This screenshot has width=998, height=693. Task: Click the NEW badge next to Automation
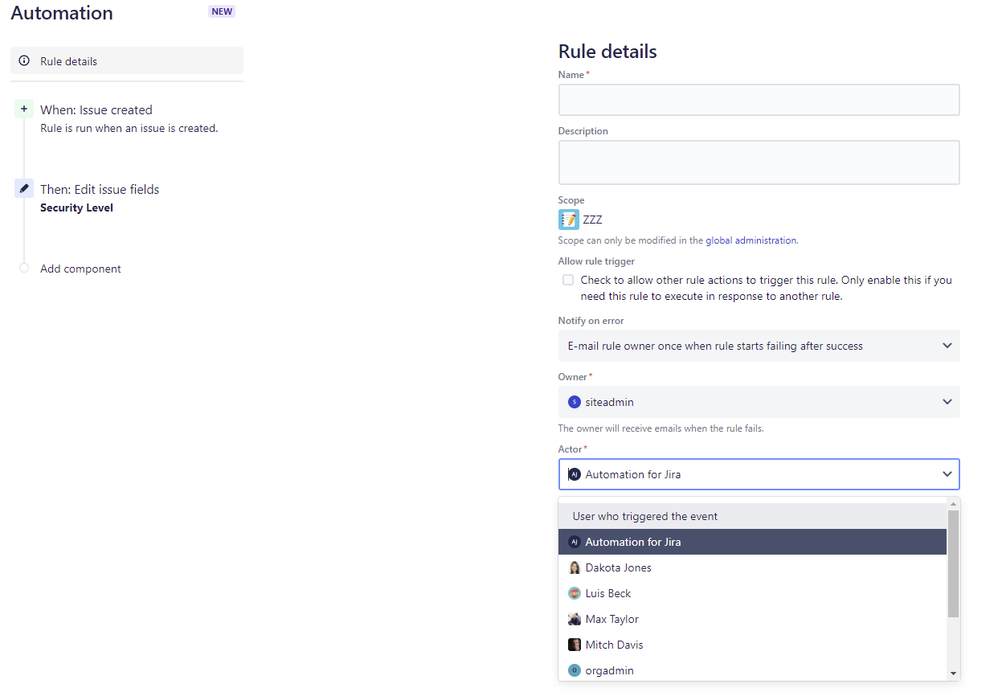coord(221,11)
